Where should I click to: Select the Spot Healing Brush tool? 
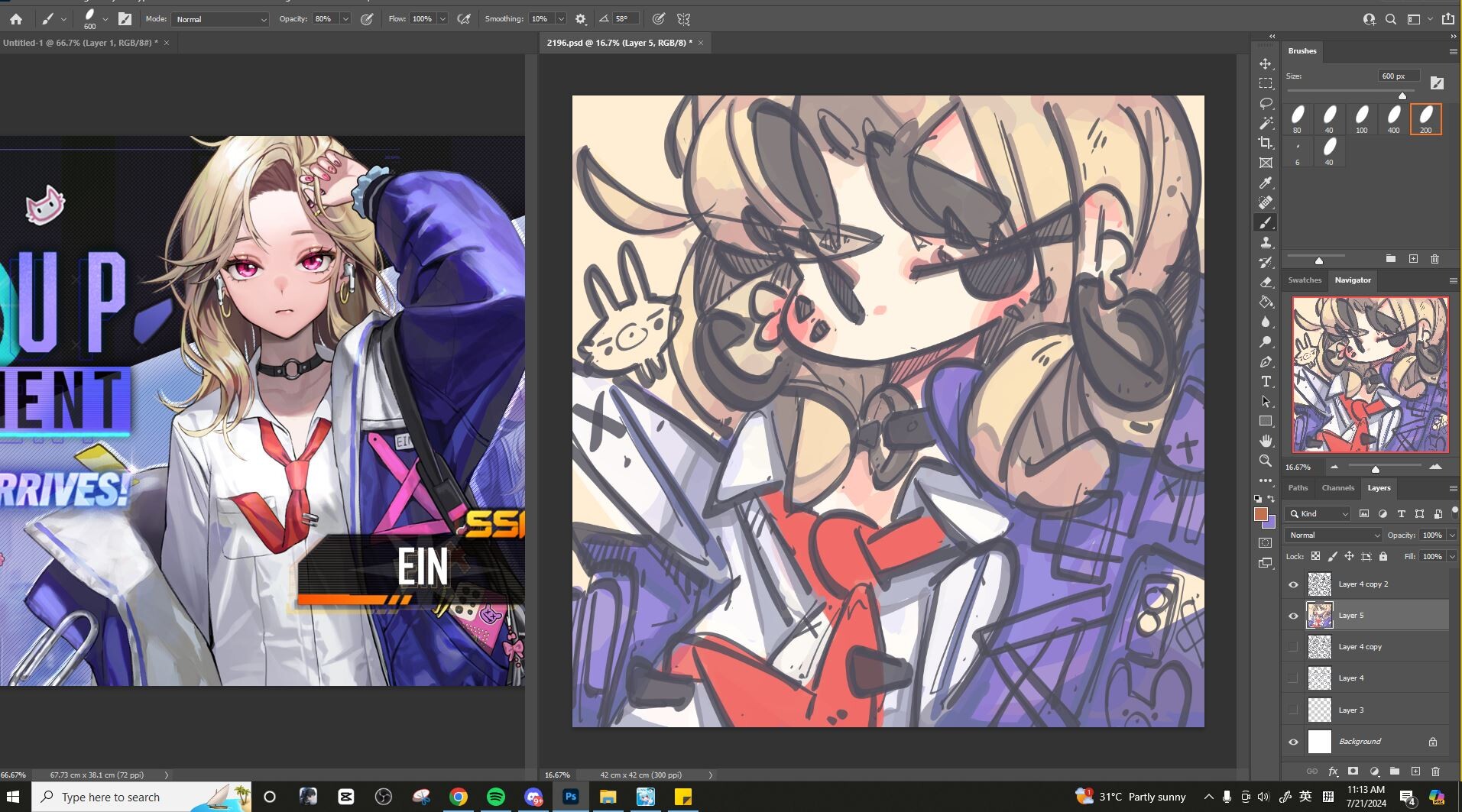point(1266,202)
